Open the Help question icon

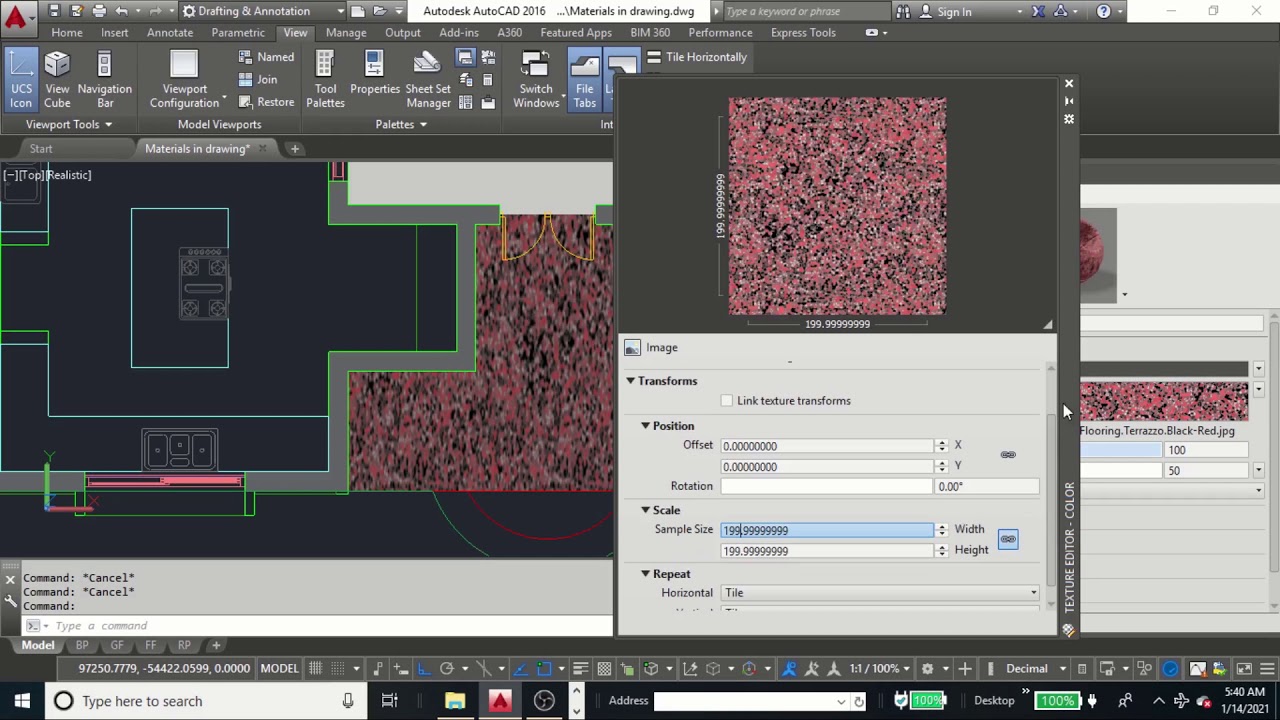tap(1103, 11)
